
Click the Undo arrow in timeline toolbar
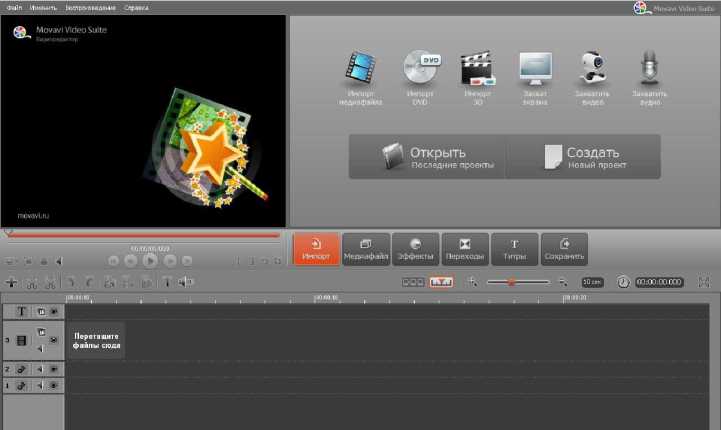[71, 282]
